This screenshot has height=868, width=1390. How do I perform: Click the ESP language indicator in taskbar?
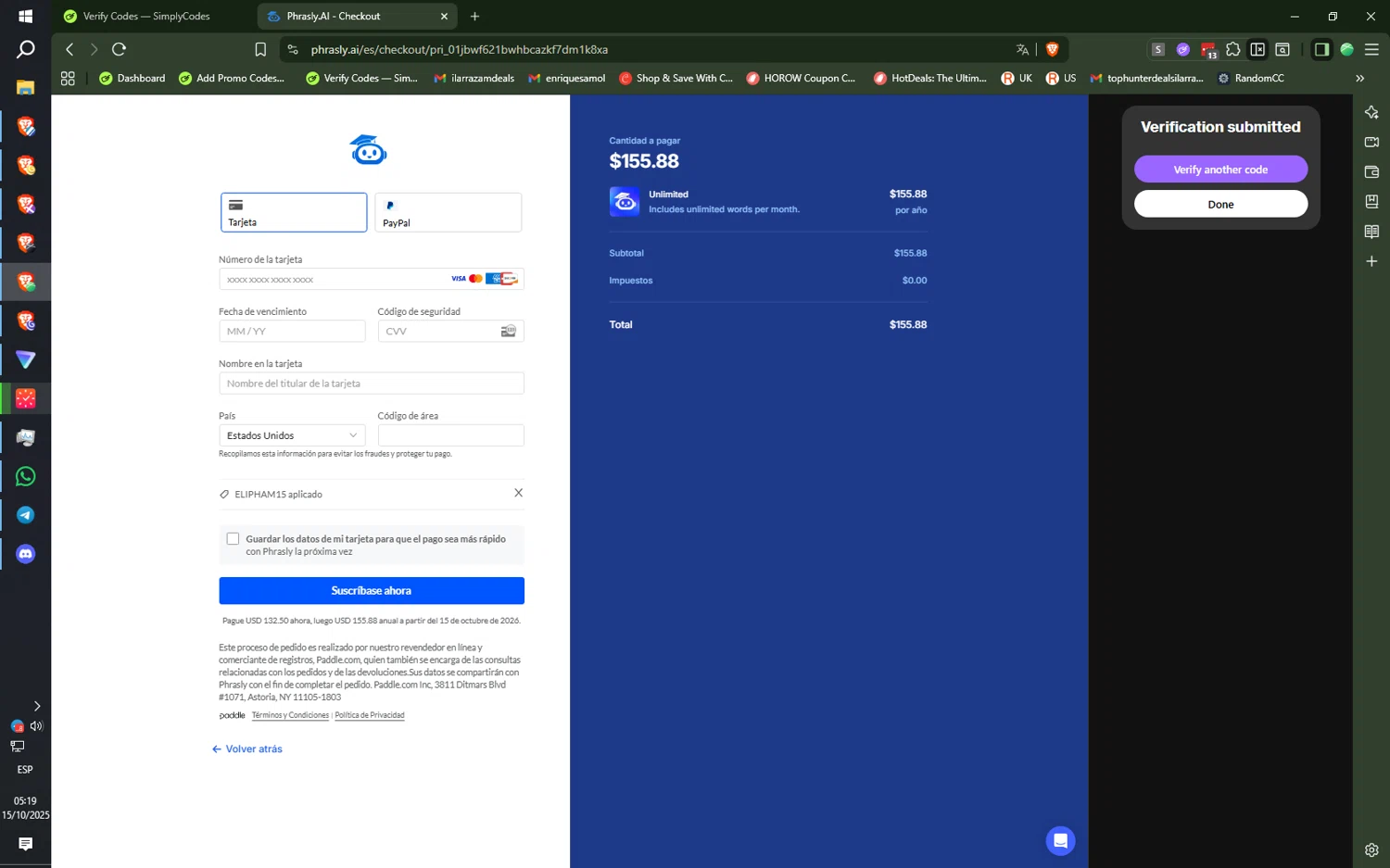25,770
